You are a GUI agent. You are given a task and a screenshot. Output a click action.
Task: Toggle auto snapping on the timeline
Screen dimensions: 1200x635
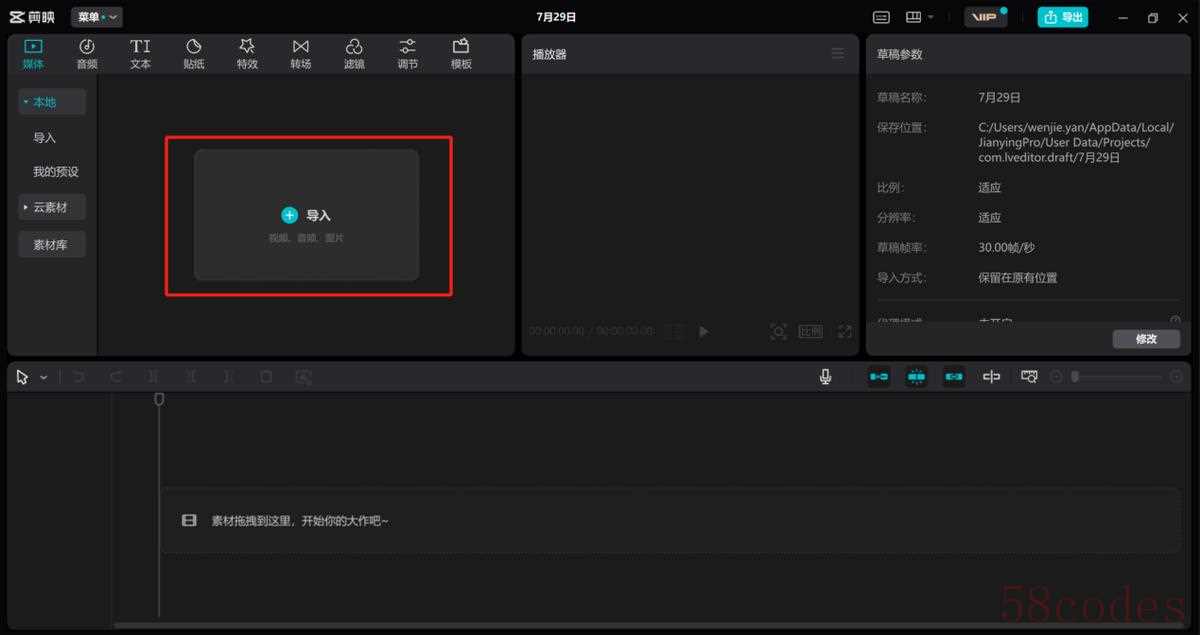point(917,377)
